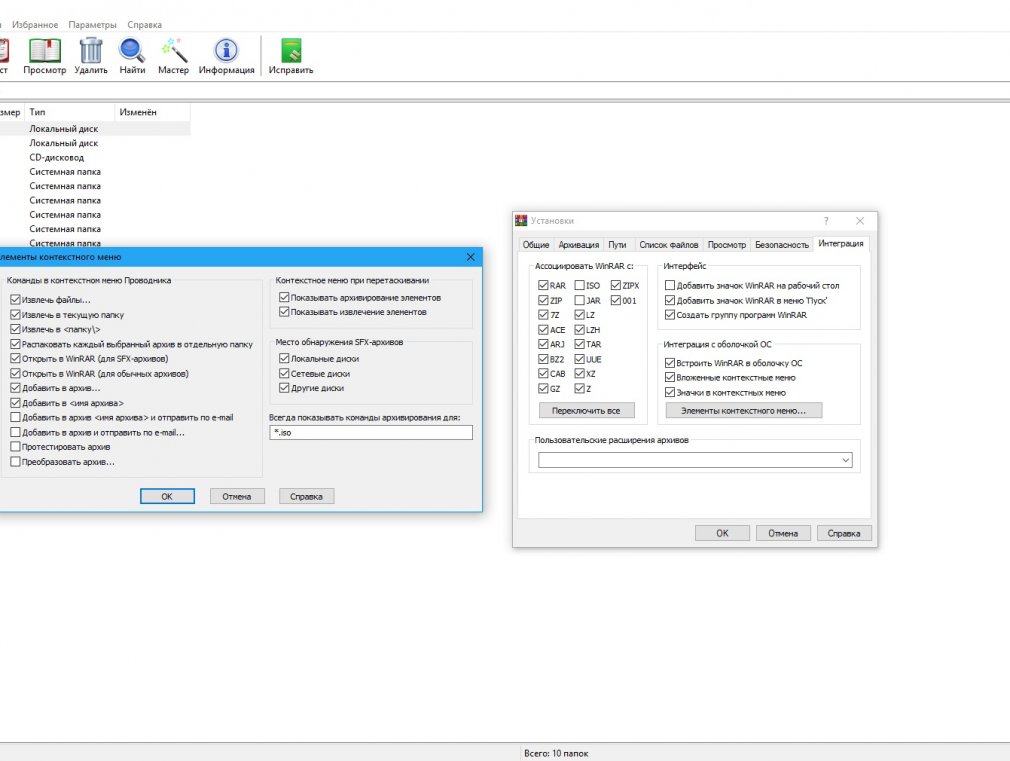This screenshot has width=1010, height=761.
Task: Click the question mark help in Установки
Action: pos(826,220)
